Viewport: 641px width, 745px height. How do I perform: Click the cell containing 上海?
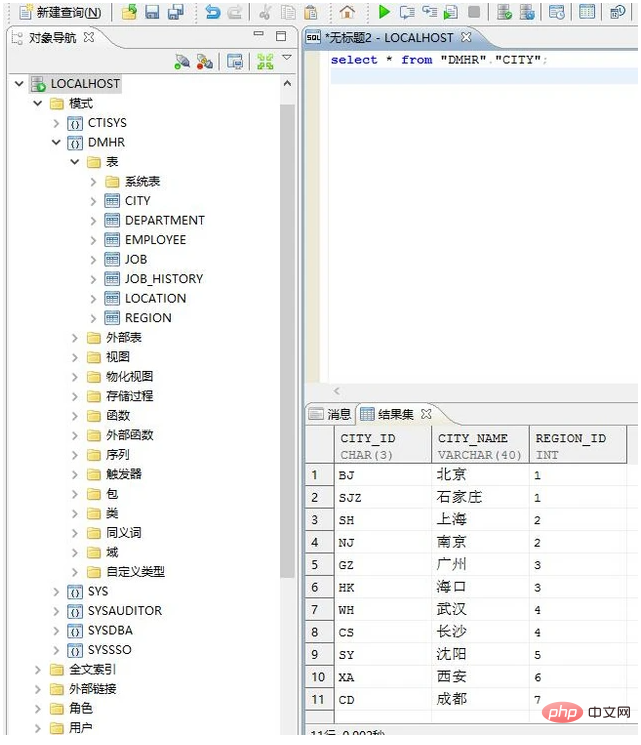tap(451, 520)
